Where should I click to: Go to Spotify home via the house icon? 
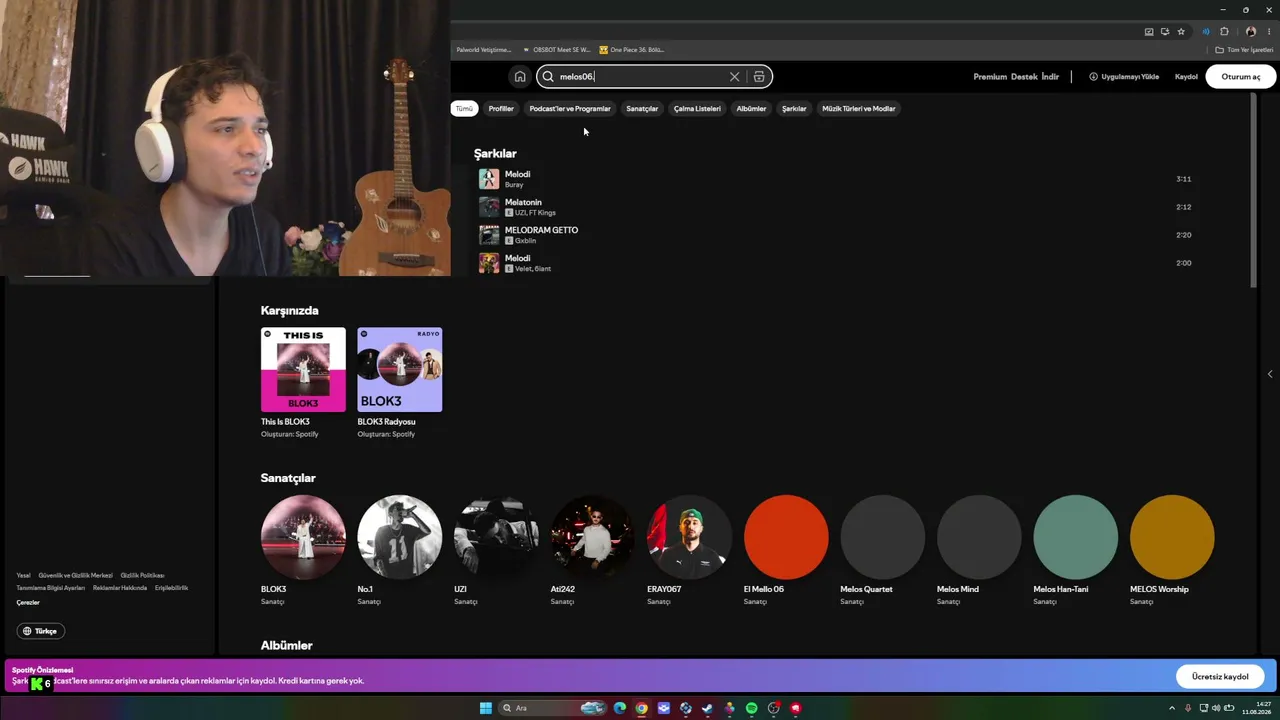point(520,76)
